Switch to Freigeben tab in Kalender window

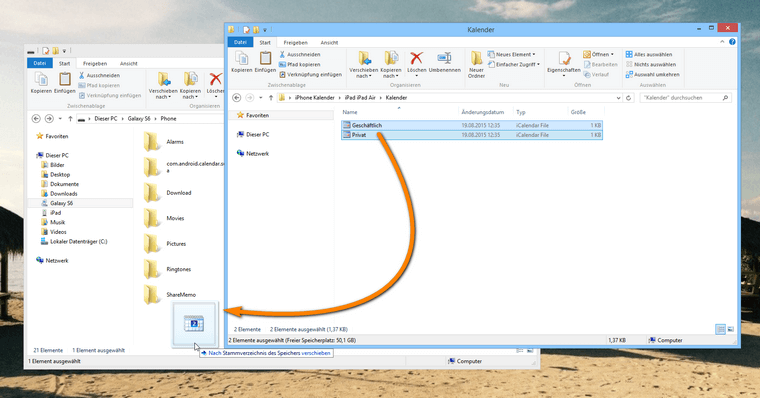tap(295, 43)
